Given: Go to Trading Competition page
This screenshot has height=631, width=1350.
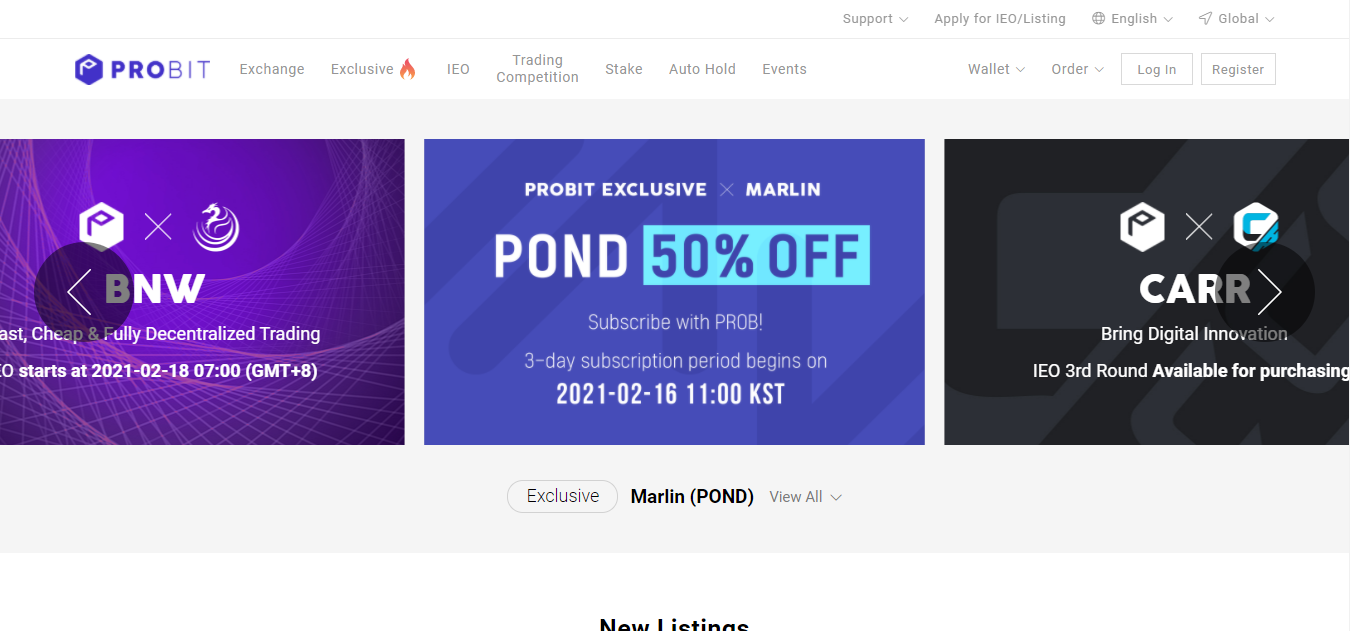Looking at the screenshot, I should [x=537, y=69].
